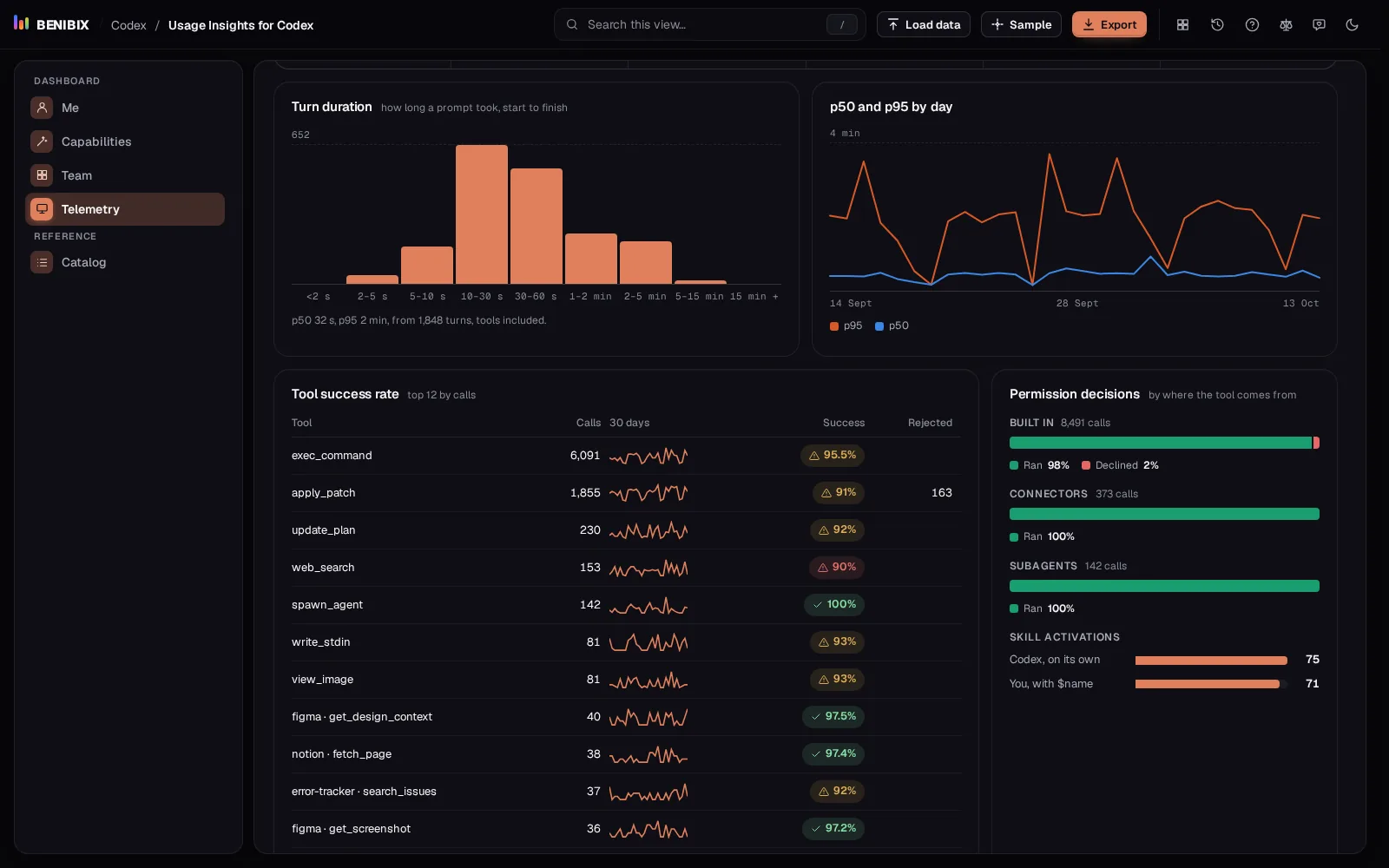Click warning icon in exec_command success badge
Viewport: 1389px width, 868px height.
[x=814, y=456]
